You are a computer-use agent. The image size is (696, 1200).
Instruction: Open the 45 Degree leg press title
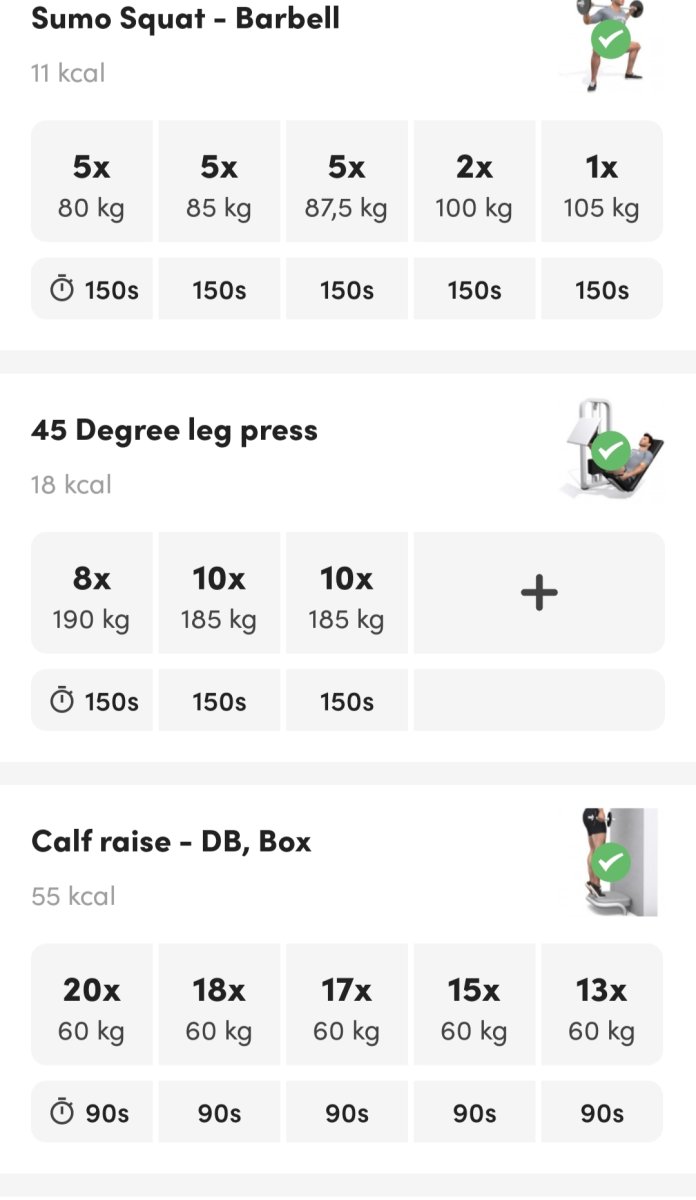175,431
